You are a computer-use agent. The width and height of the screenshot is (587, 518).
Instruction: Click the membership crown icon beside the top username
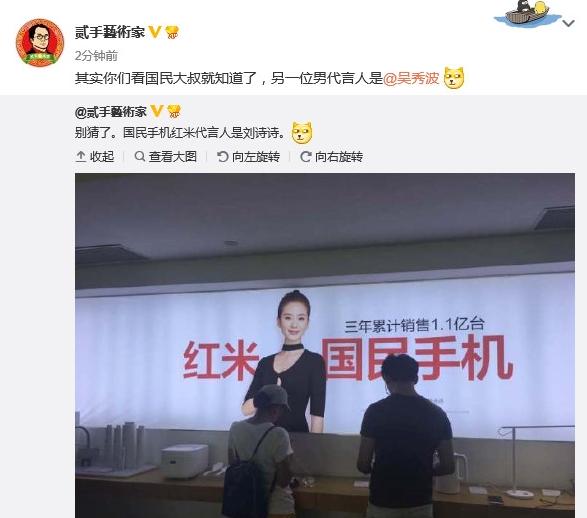click(172, 33)
